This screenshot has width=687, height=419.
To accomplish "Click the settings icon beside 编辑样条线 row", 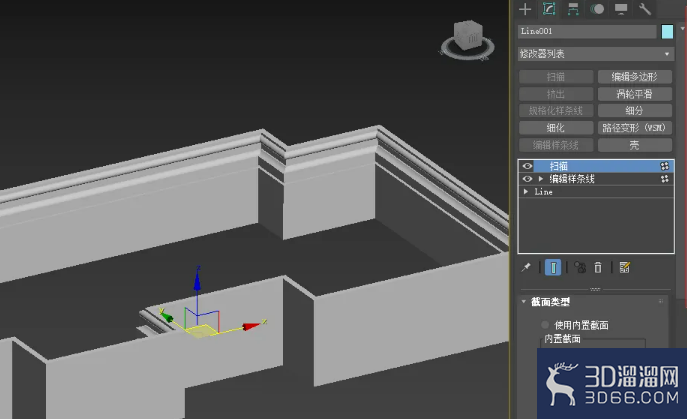I will click(x=665, y=179).
